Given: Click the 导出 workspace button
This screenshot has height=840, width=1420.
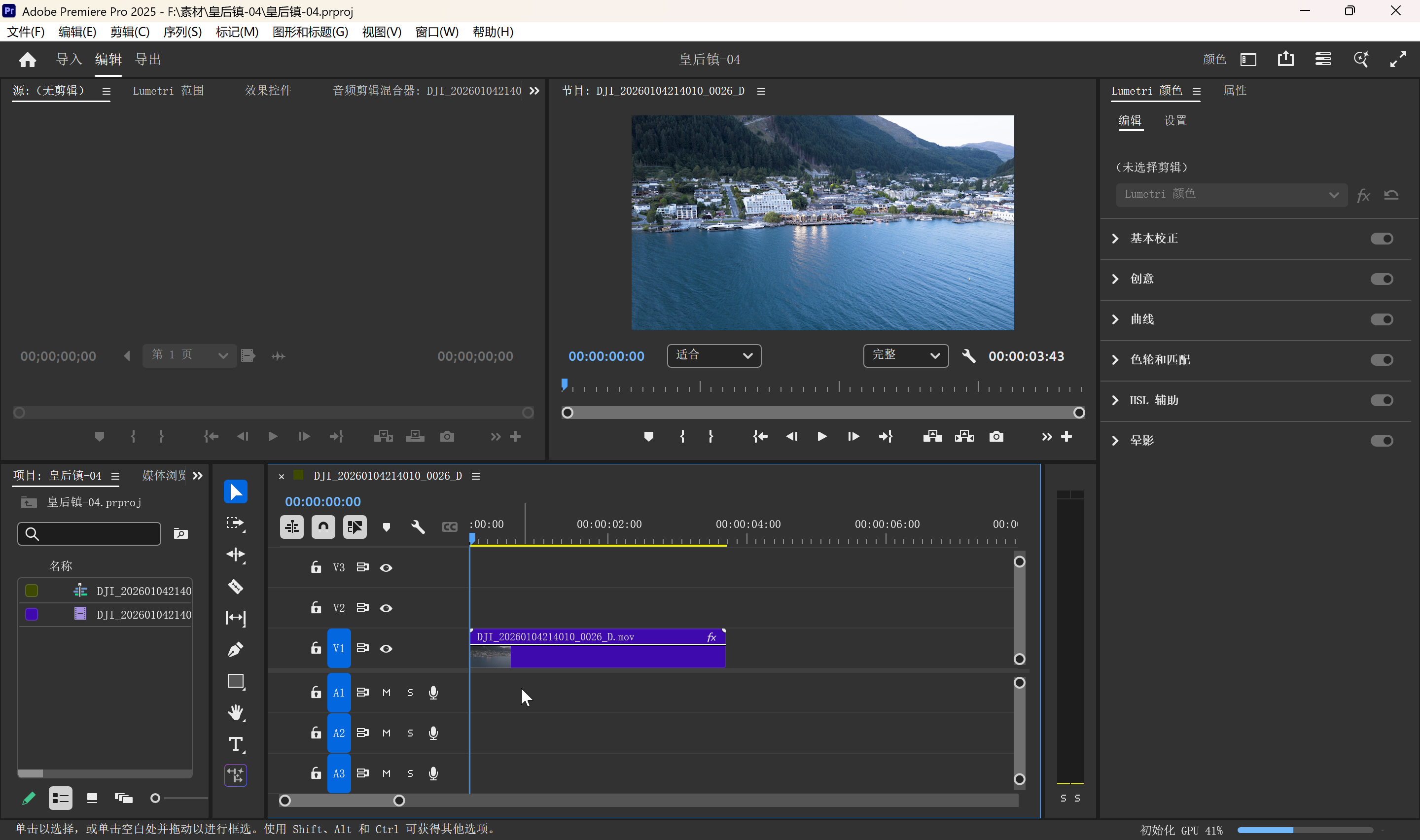Looking at the screenshot, I should point(148,59).
